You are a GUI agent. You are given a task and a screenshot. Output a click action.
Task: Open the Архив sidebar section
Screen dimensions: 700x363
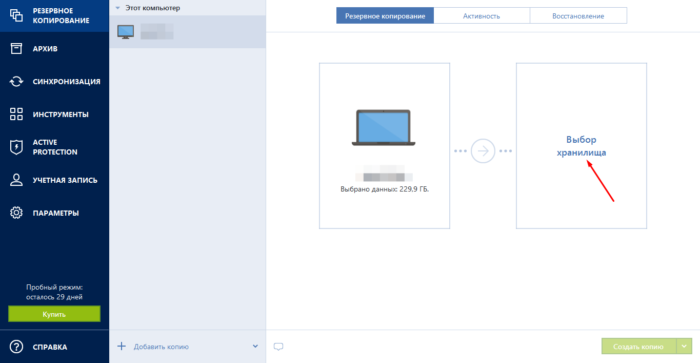(x=54, y=49)
